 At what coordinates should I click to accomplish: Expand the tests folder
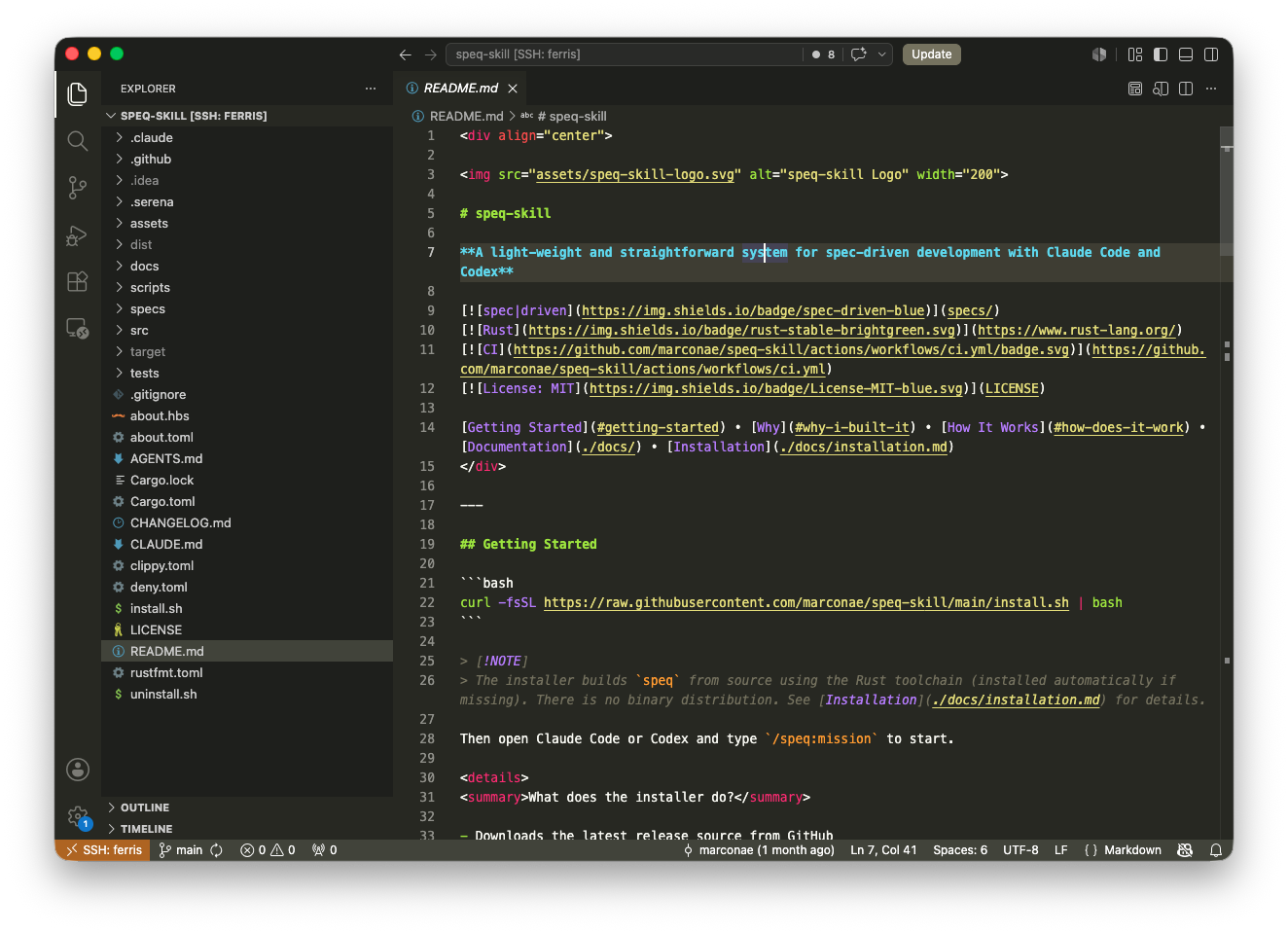[x=247, y=373]
